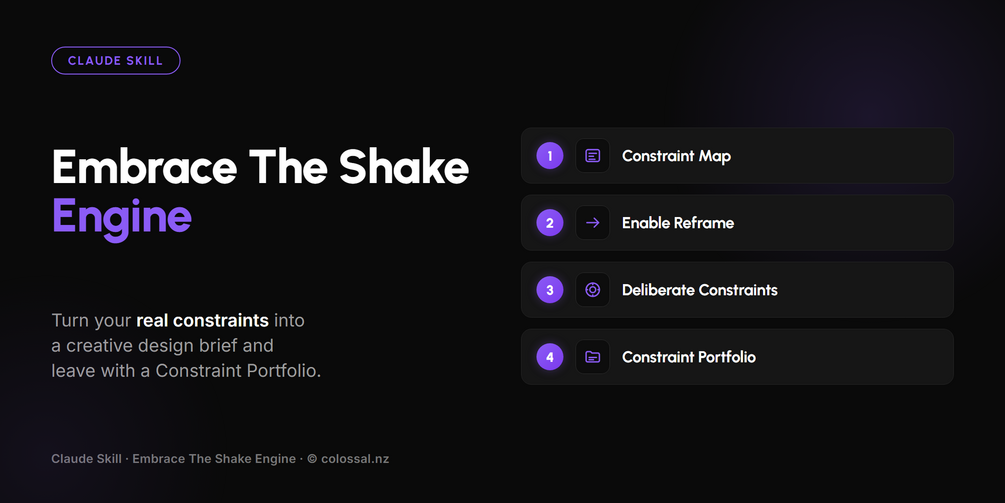Open the Constraint Map step card
This screenshot has height=503, width=1005.
click(x=737, y=156)
